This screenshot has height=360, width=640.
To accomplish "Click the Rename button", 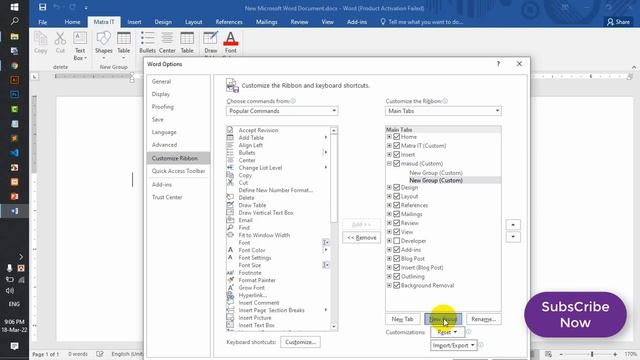I will (484, 319).
